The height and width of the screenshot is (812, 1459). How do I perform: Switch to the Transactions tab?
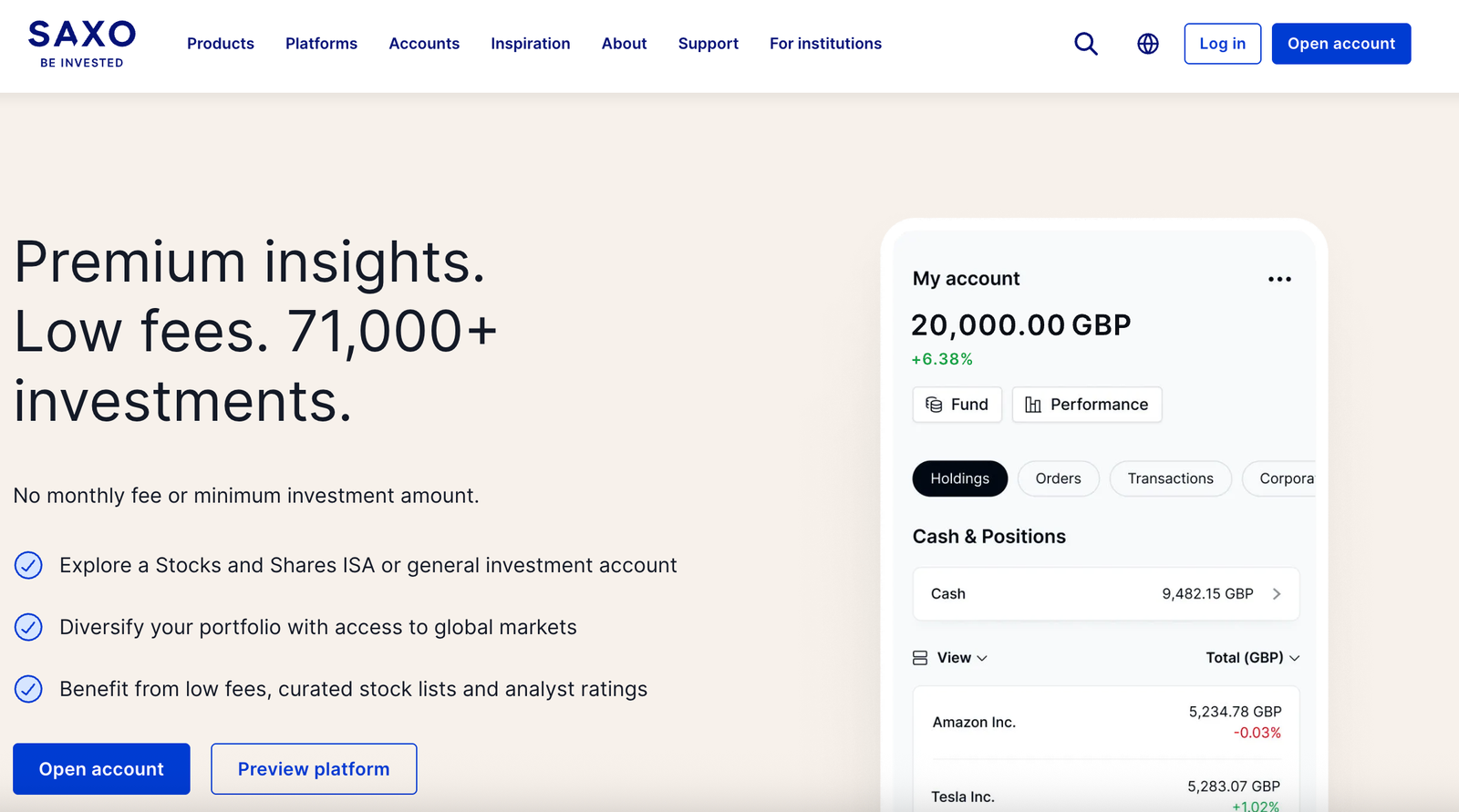coord(1170,478)
